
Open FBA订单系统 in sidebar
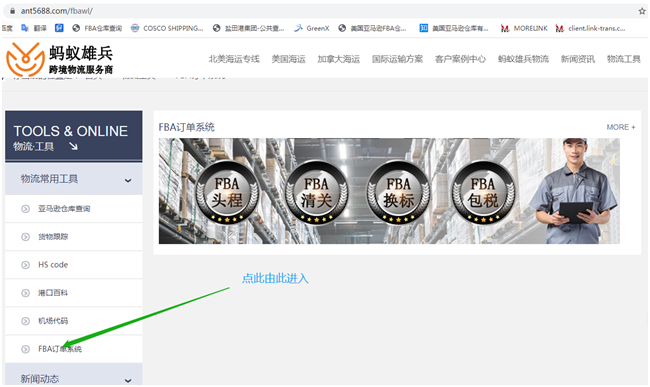coord(60,349)
